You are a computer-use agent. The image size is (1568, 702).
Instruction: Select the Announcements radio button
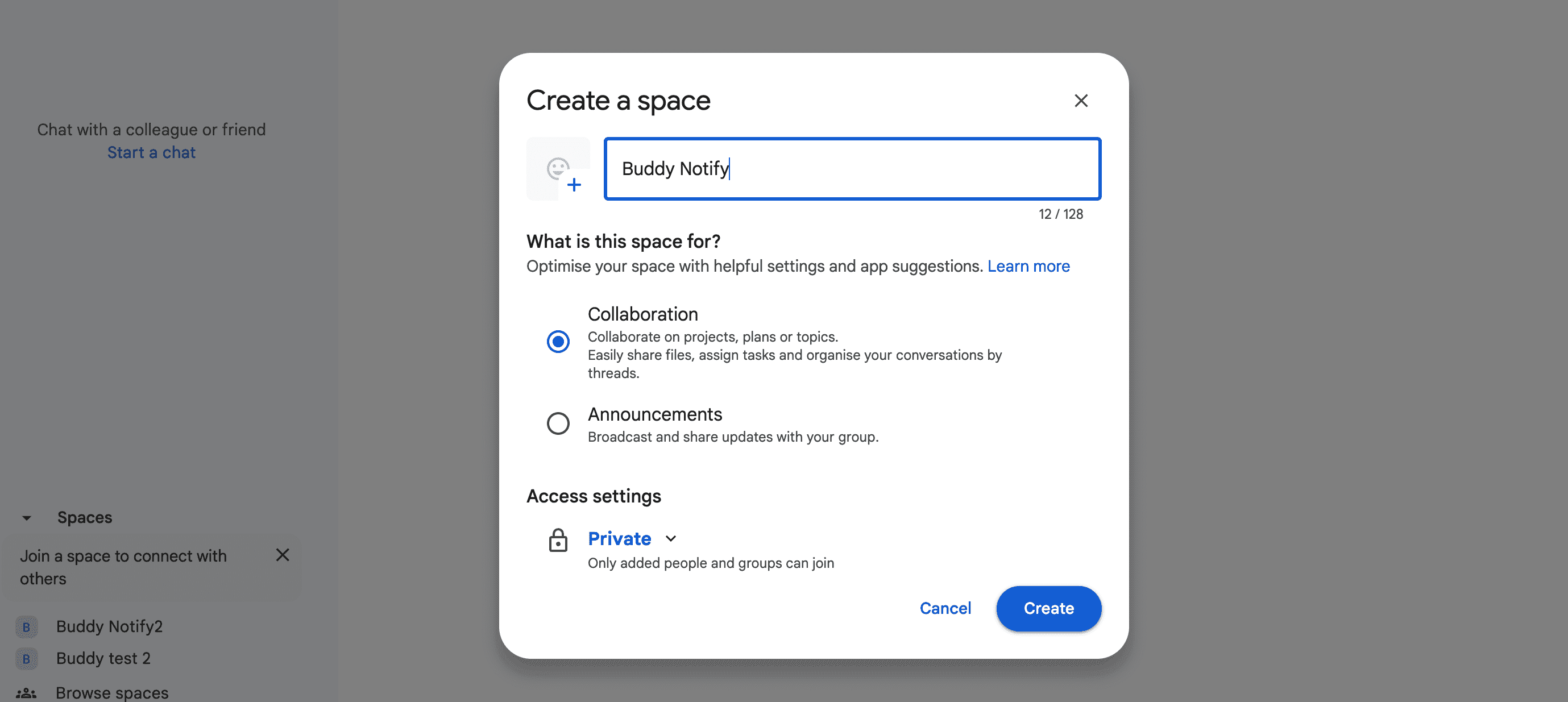click(x=558, y=422)
